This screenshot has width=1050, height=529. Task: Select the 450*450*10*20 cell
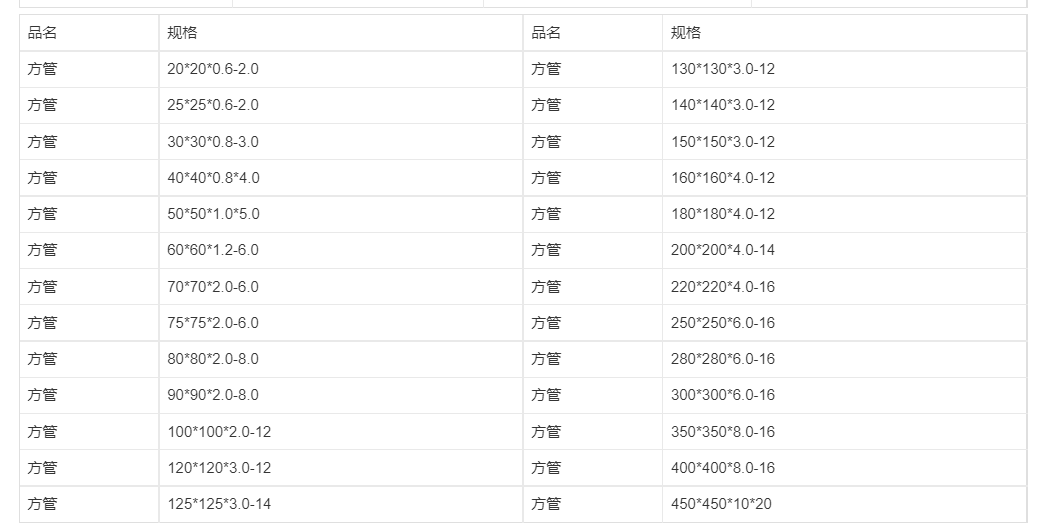coord(844,504)
